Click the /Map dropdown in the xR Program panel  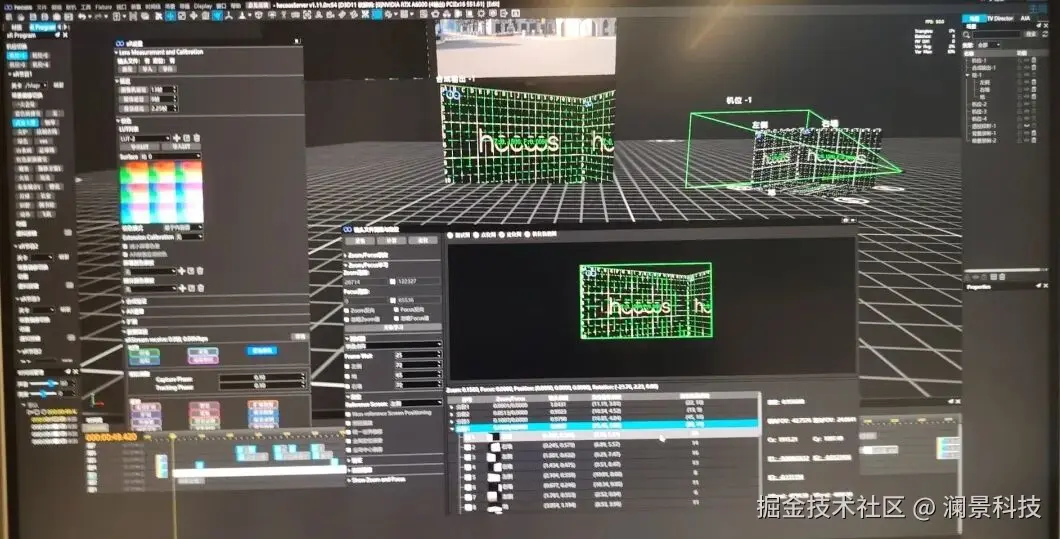[x=36, y=85]
